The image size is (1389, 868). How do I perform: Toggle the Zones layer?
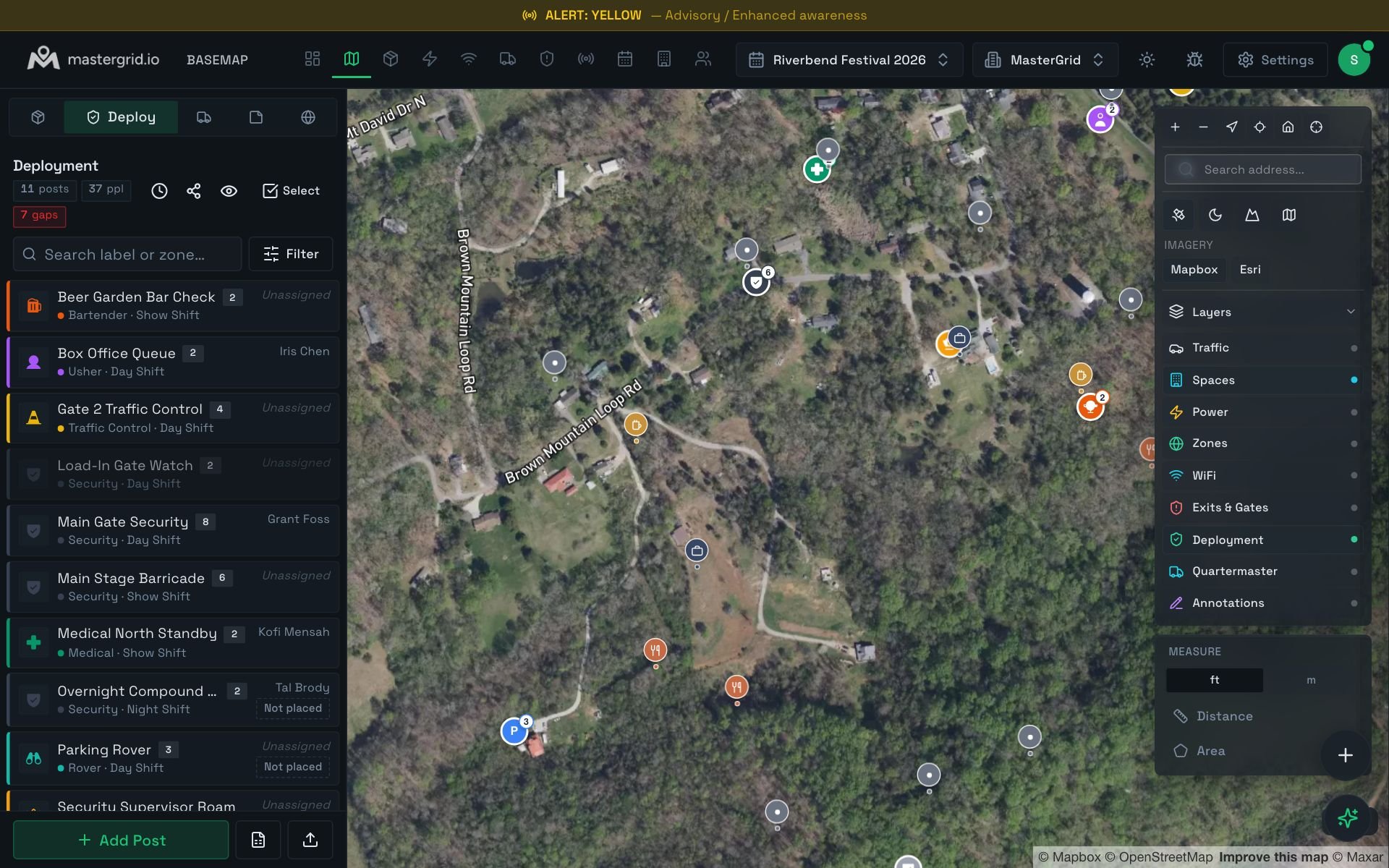pyautogui.click(x=1262, y=443)
